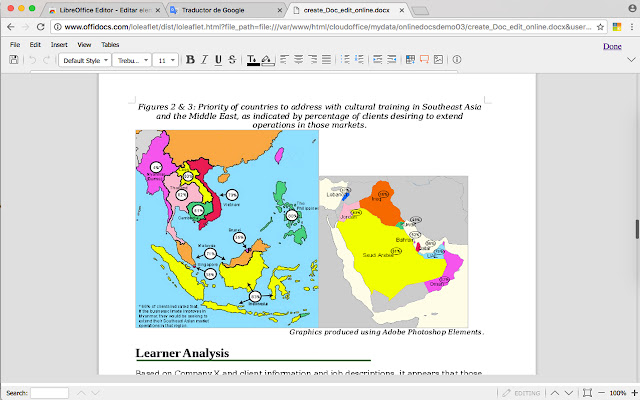Toggle Italic formatting
The image size is (640, 400).
pyautogui.click(x=204, y=61)
